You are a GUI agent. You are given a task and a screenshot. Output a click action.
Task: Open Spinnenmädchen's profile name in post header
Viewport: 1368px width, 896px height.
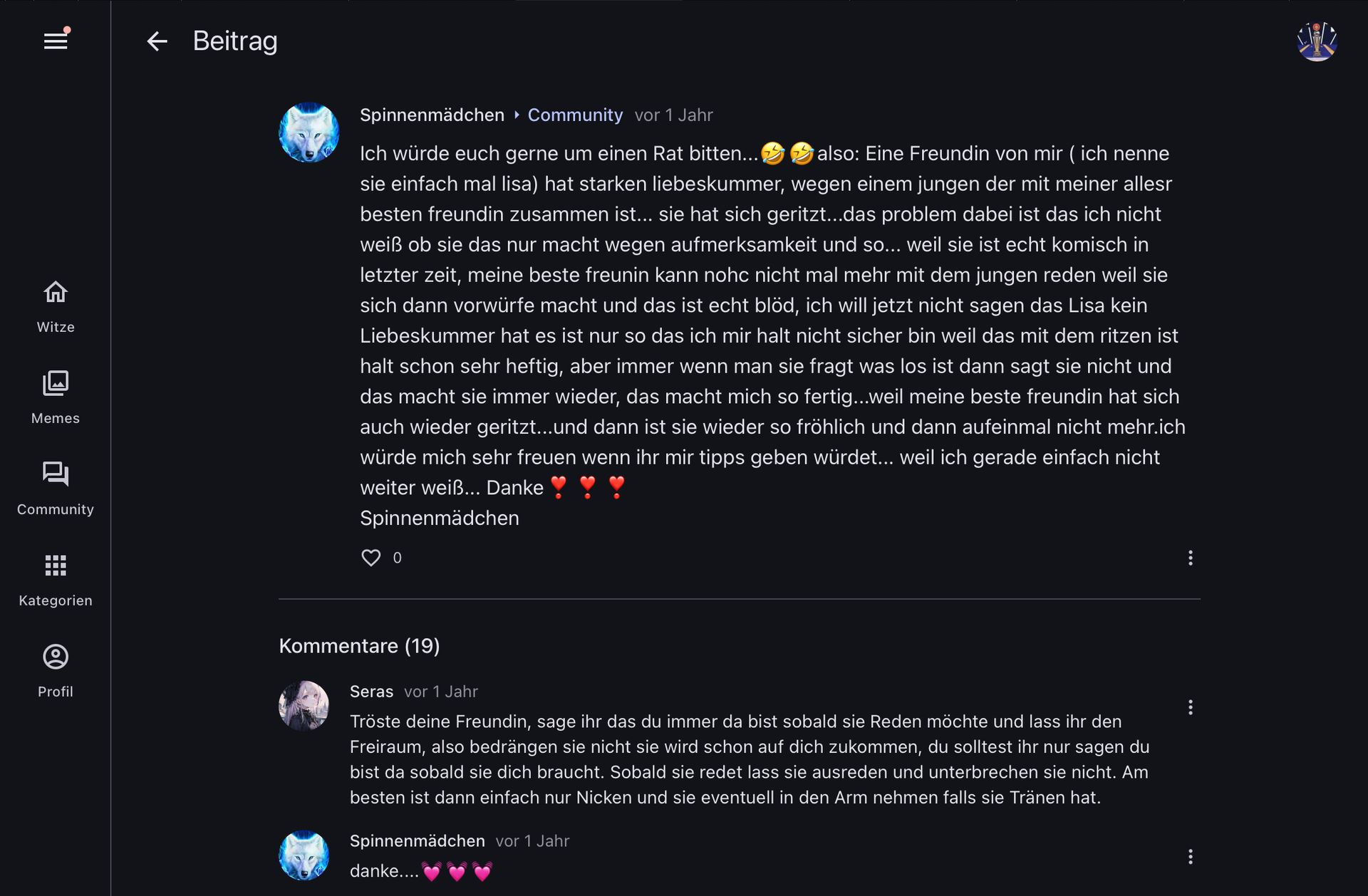tap(432, 115)
